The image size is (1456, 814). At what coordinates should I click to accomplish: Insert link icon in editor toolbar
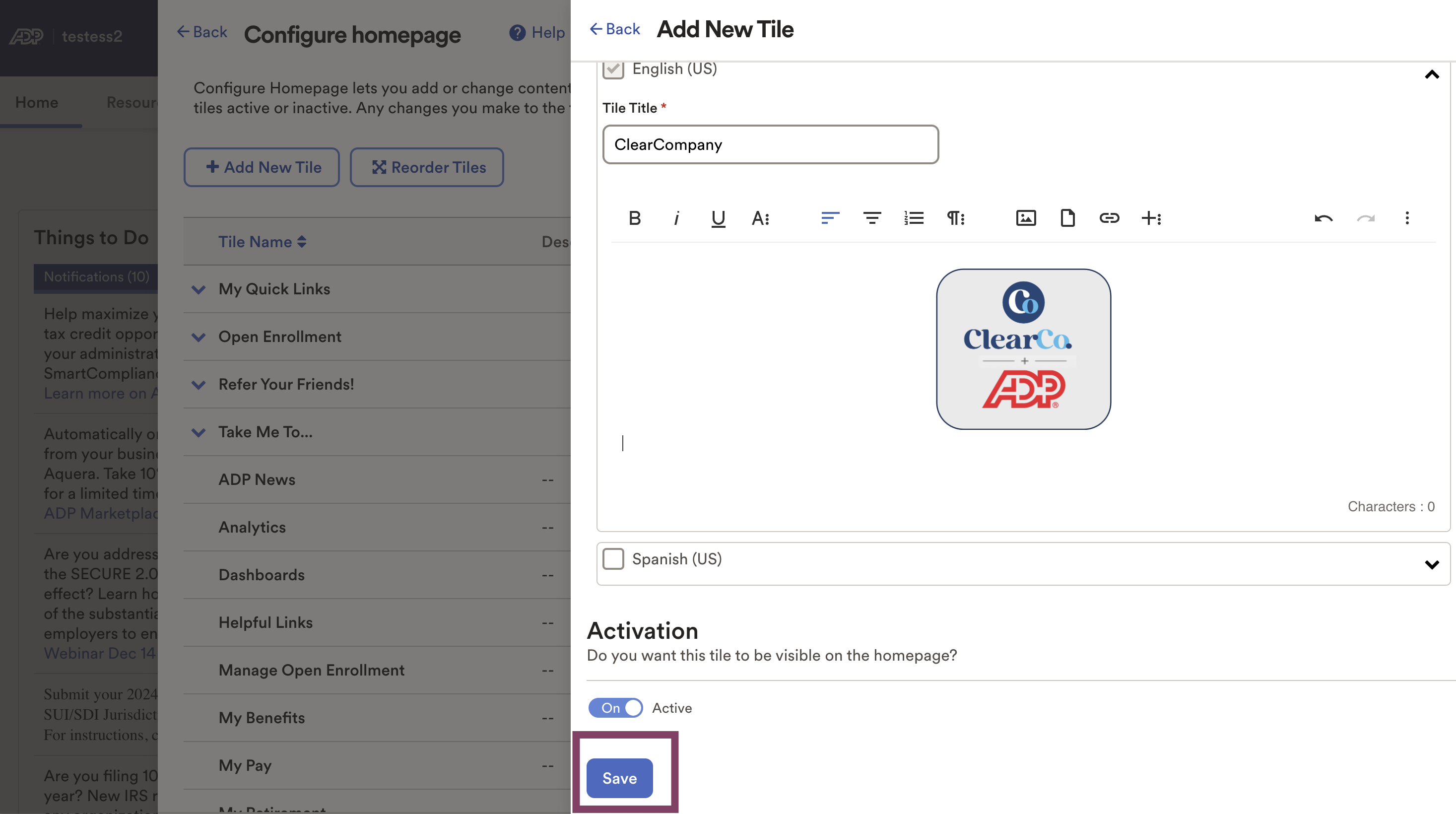click(x=1109, y=218)
